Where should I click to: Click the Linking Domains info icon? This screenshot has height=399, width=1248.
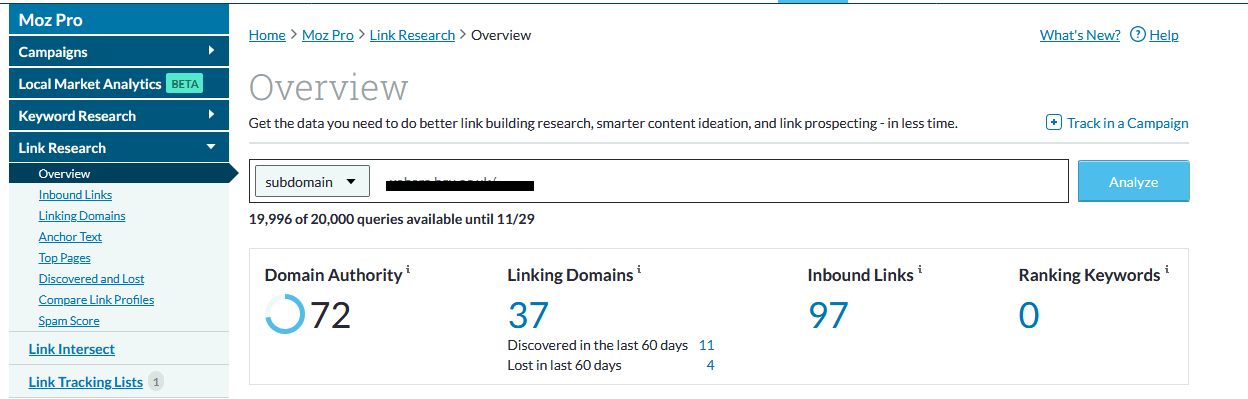click(x=639, y=270)
